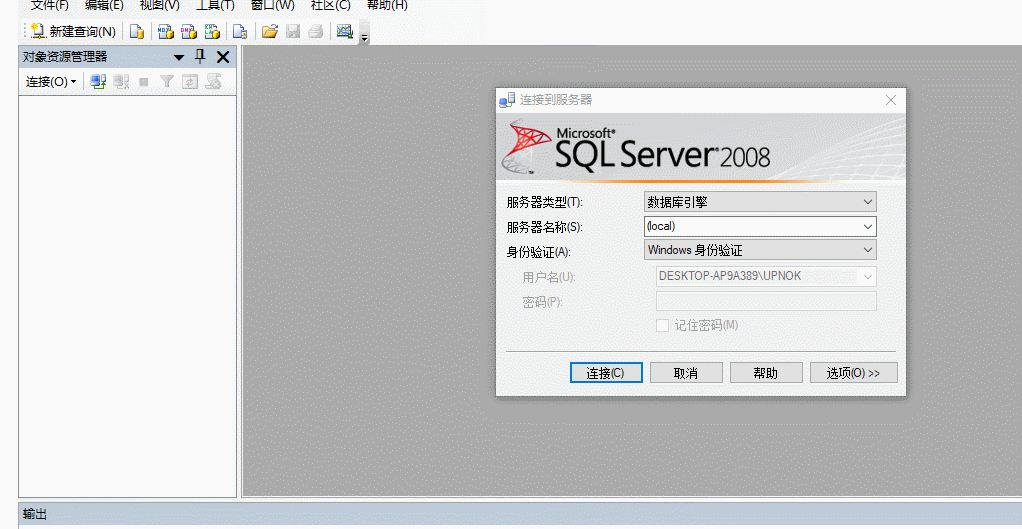Toggle the 记住密码(M) checkbox
This screenshot has width=1022, height=529.
click(x=662, y=325)
